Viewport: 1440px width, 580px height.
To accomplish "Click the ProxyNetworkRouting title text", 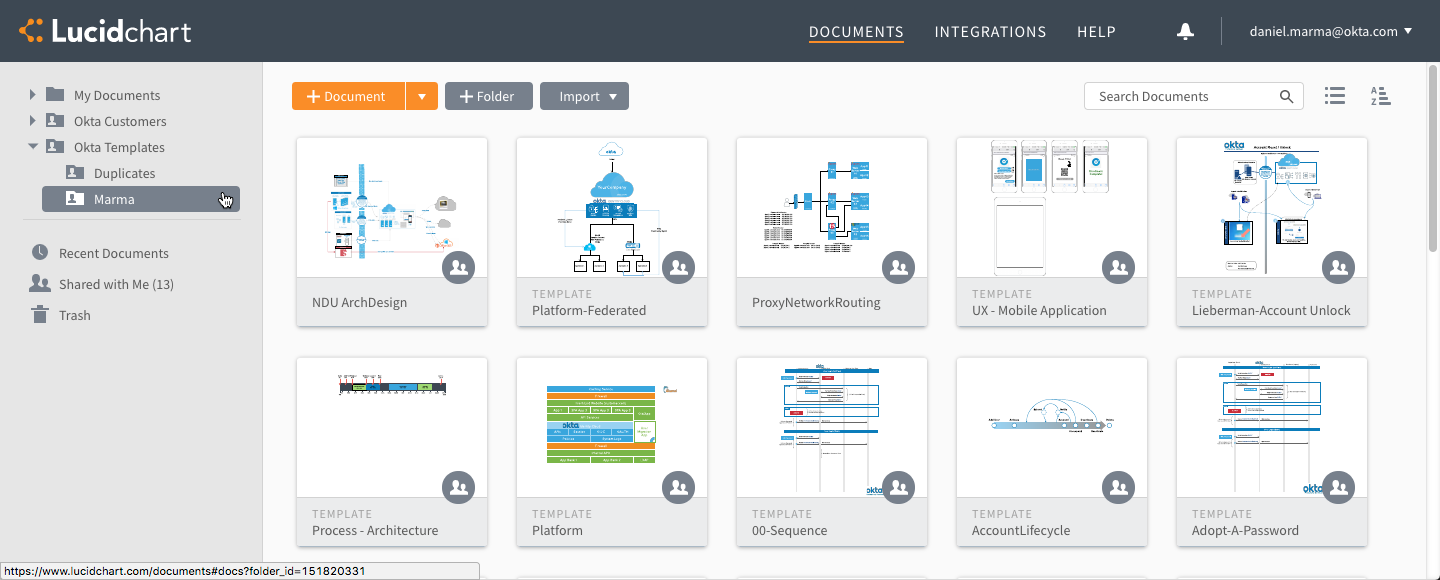I will tap(816, 302).
